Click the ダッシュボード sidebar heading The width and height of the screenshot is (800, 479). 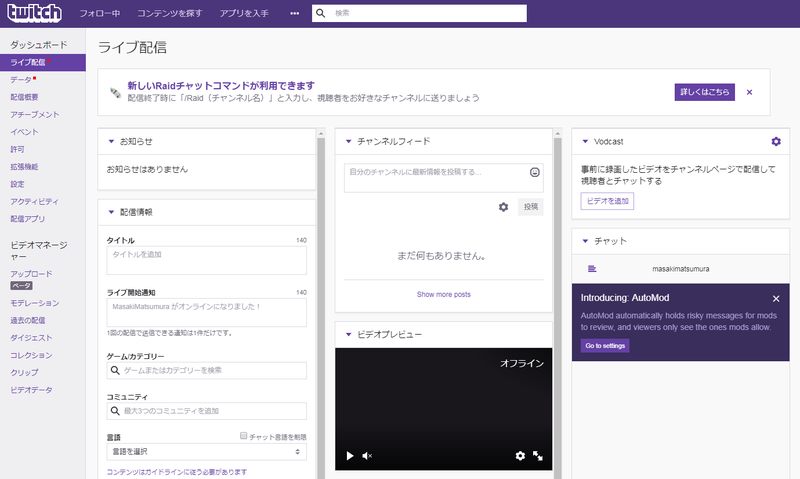pyautogui.click(x=39, y=45)
